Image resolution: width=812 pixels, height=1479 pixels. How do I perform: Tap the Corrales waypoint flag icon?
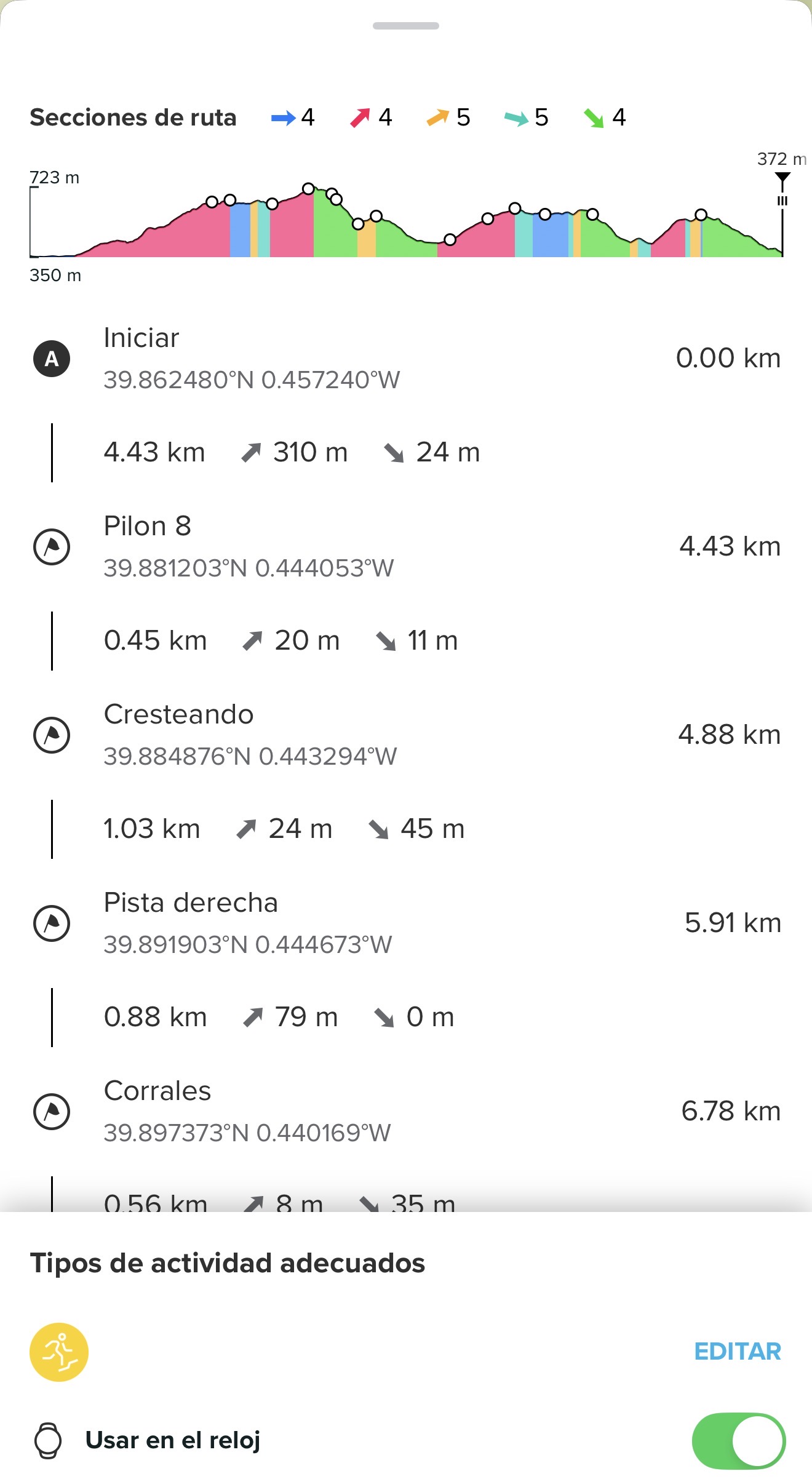(52, 1112)
